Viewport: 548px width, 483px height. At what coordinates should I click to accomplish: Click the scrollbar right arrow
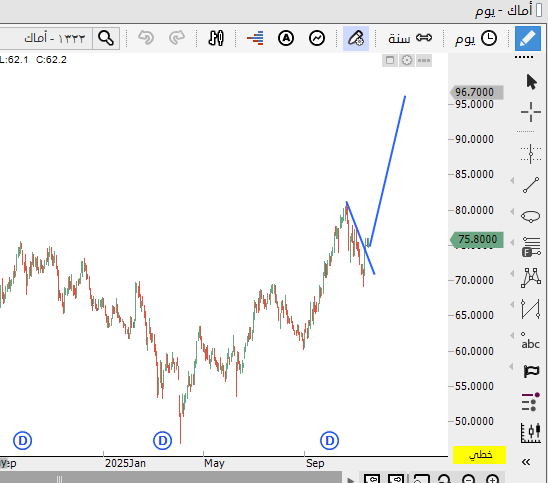pyautogui.click(x=351, y=480)
